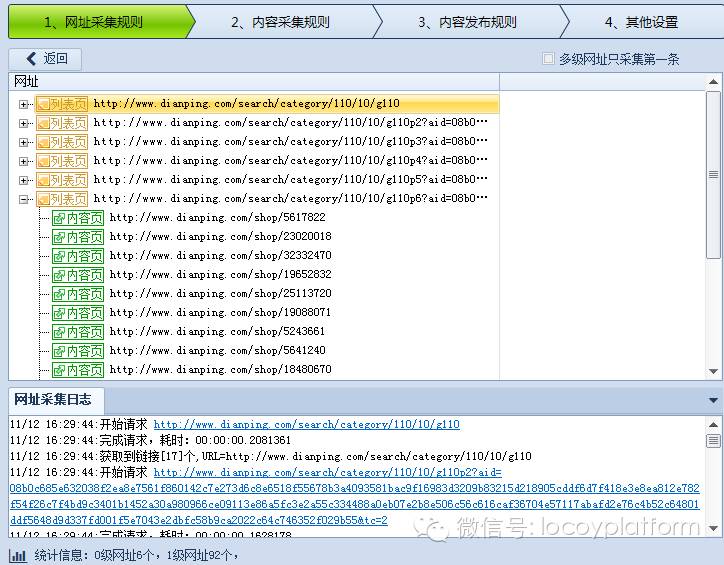The image size is (724, 565).
Task: Click log line 完成请求 耗时 00:00:00.2081361
Action: click(151, 440)
